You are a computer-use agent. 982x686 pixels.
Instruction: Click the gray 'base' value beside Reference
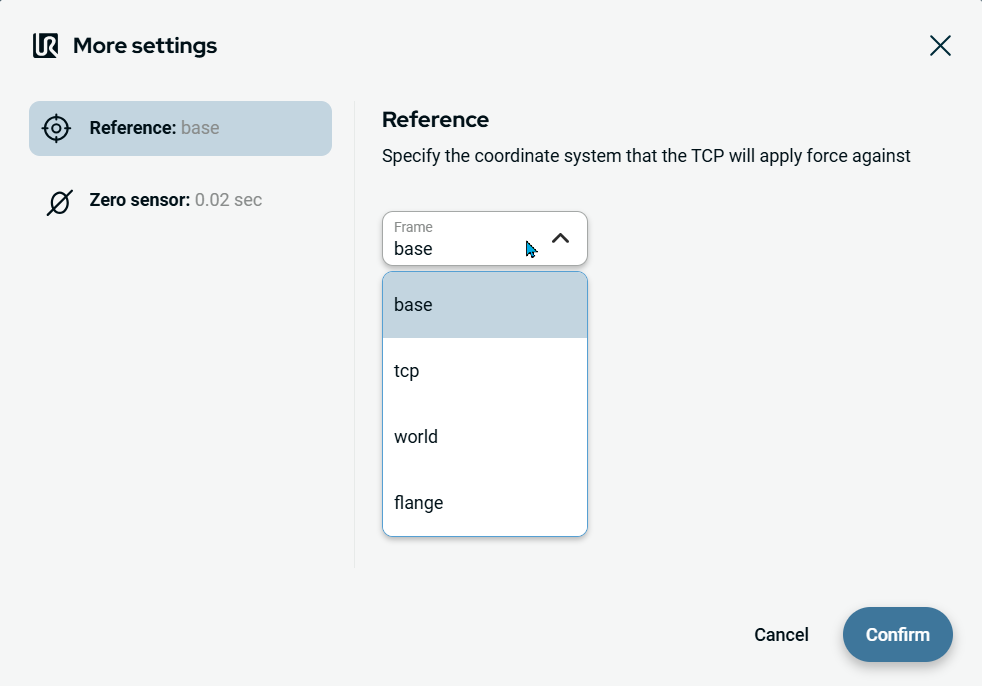pos(200,128)
